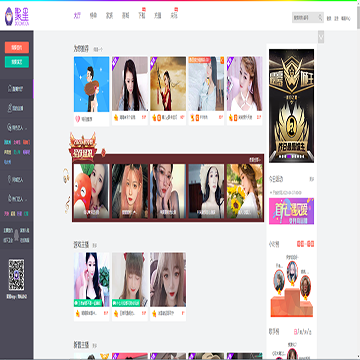Click the black and gold crown banner

tap(291, 106)
